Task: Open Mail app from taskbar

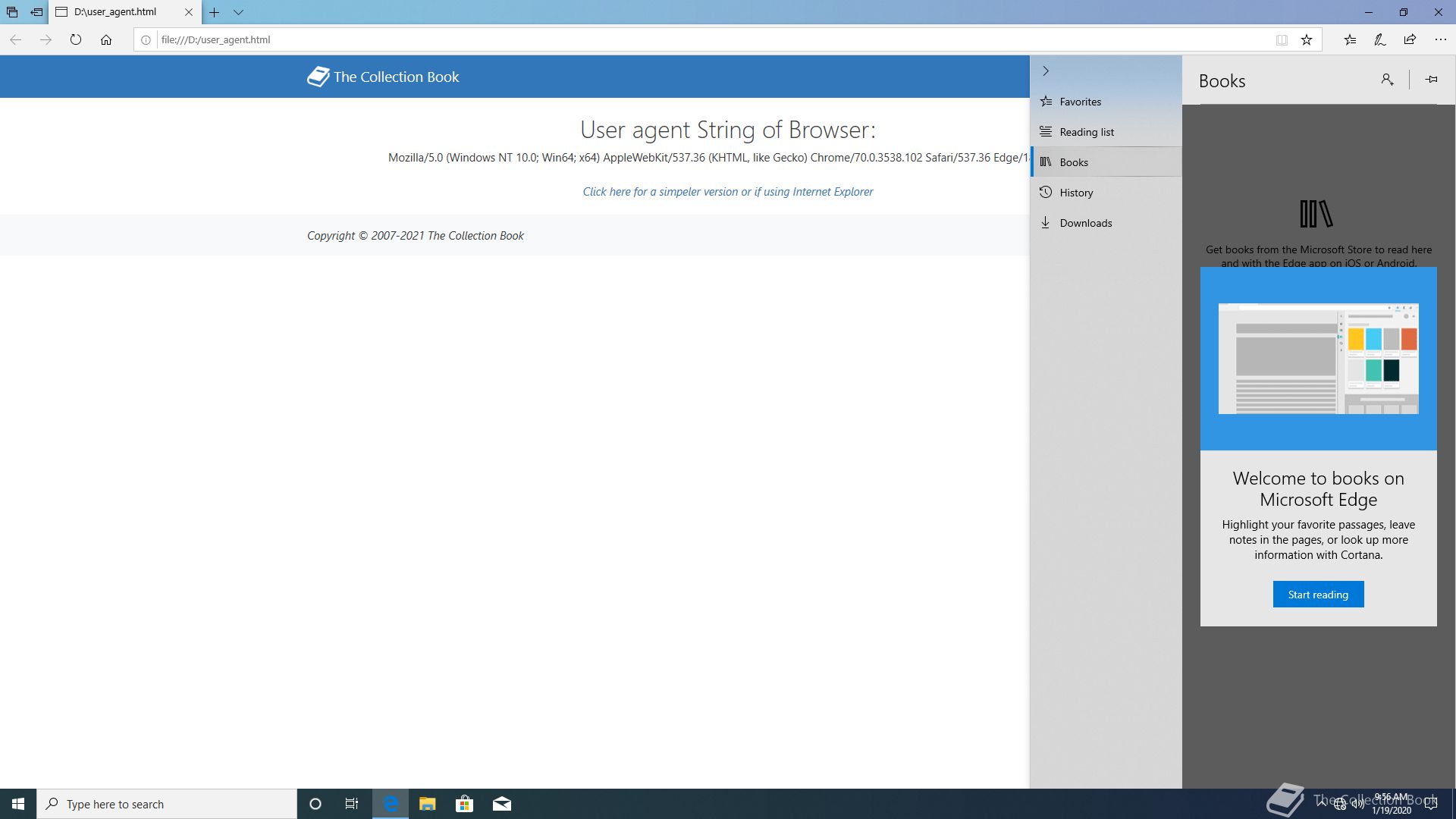Action: [501, 804]
